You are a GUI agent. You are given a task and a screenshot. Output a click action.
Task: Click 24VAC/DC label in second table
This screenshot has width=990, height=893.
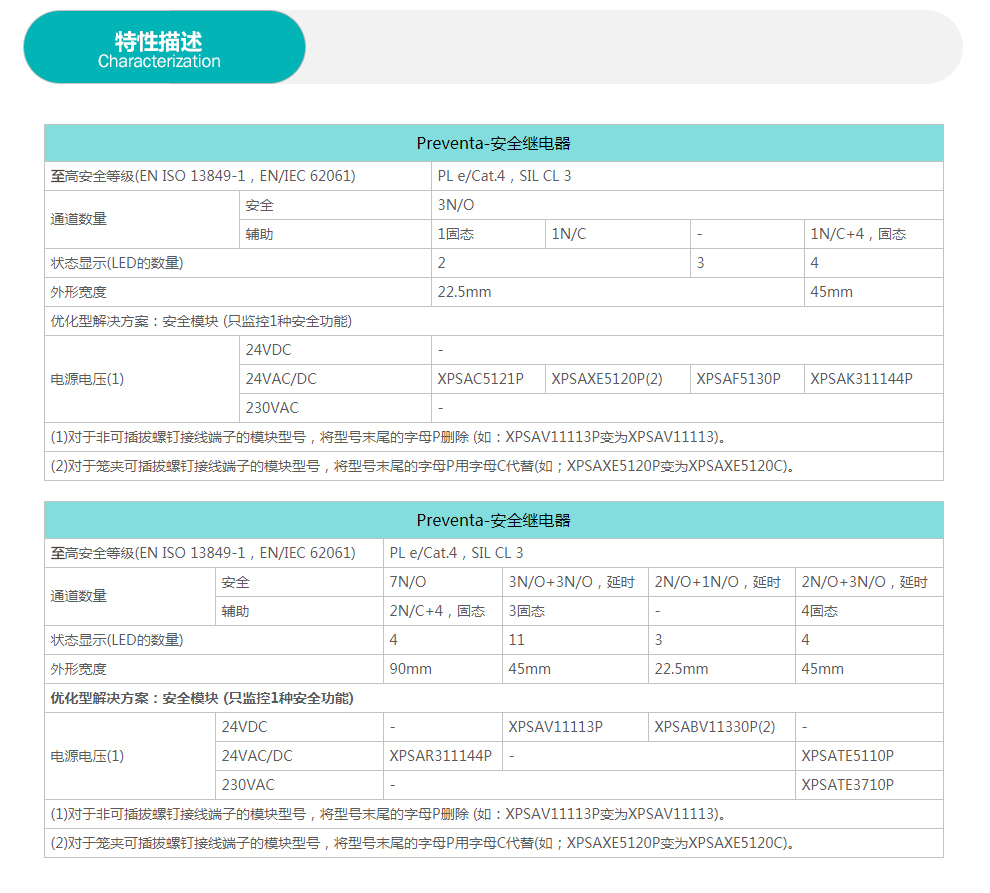pos(257,756)
